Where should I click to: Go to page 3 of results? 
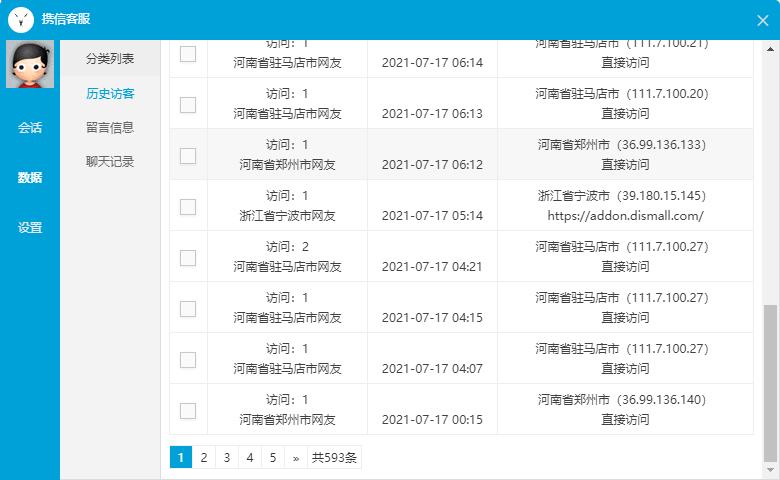click(227, 458)
